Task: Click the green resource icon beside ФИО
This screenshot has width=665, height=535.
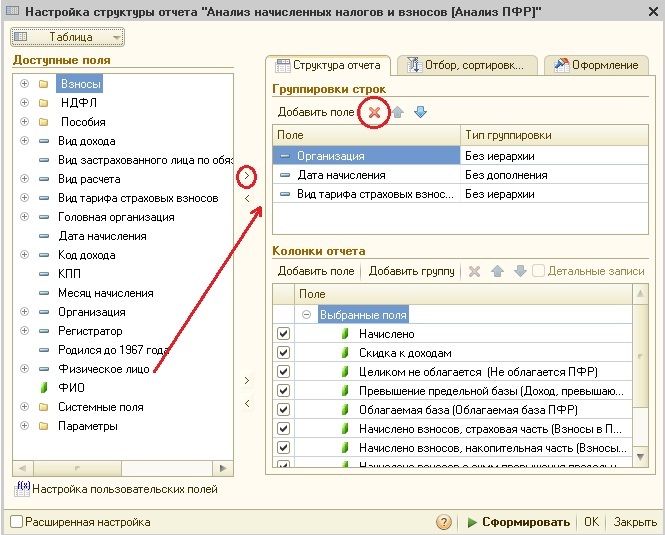Action: coord(43,387)
